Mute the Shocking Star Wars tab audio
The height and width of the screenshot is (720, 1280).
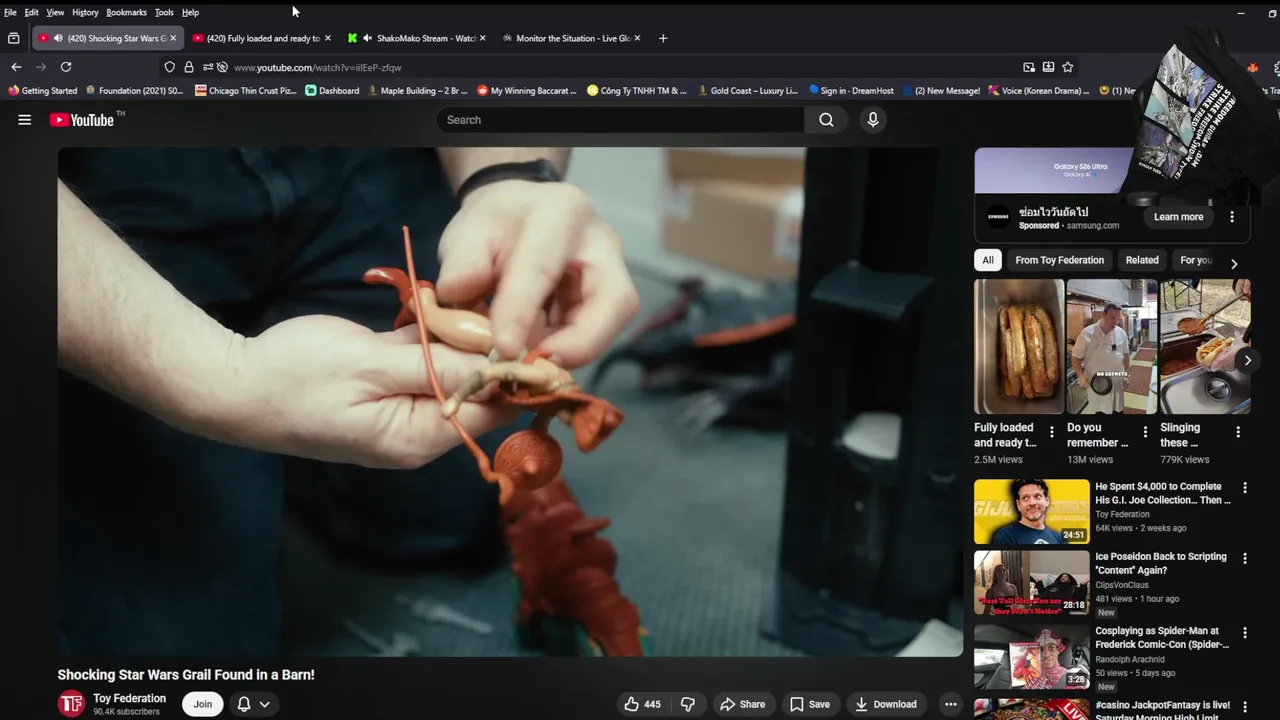[x=58, y=38]
